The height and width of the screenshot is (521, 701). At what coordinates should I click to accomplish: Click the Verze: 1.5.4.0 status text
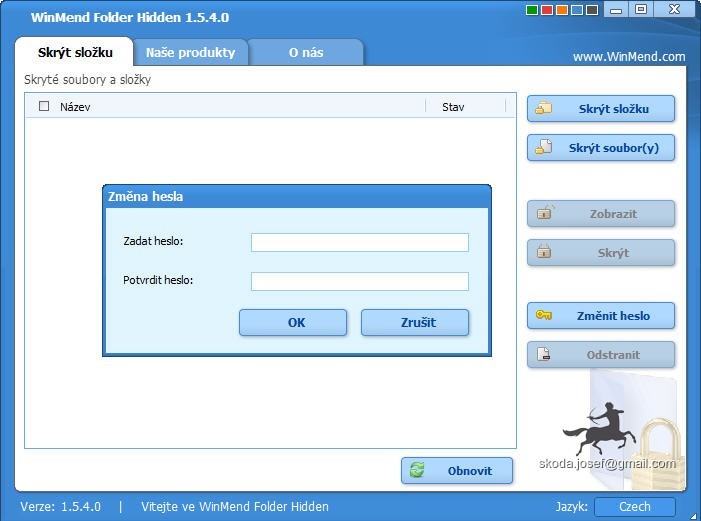[x=60, y=507]
